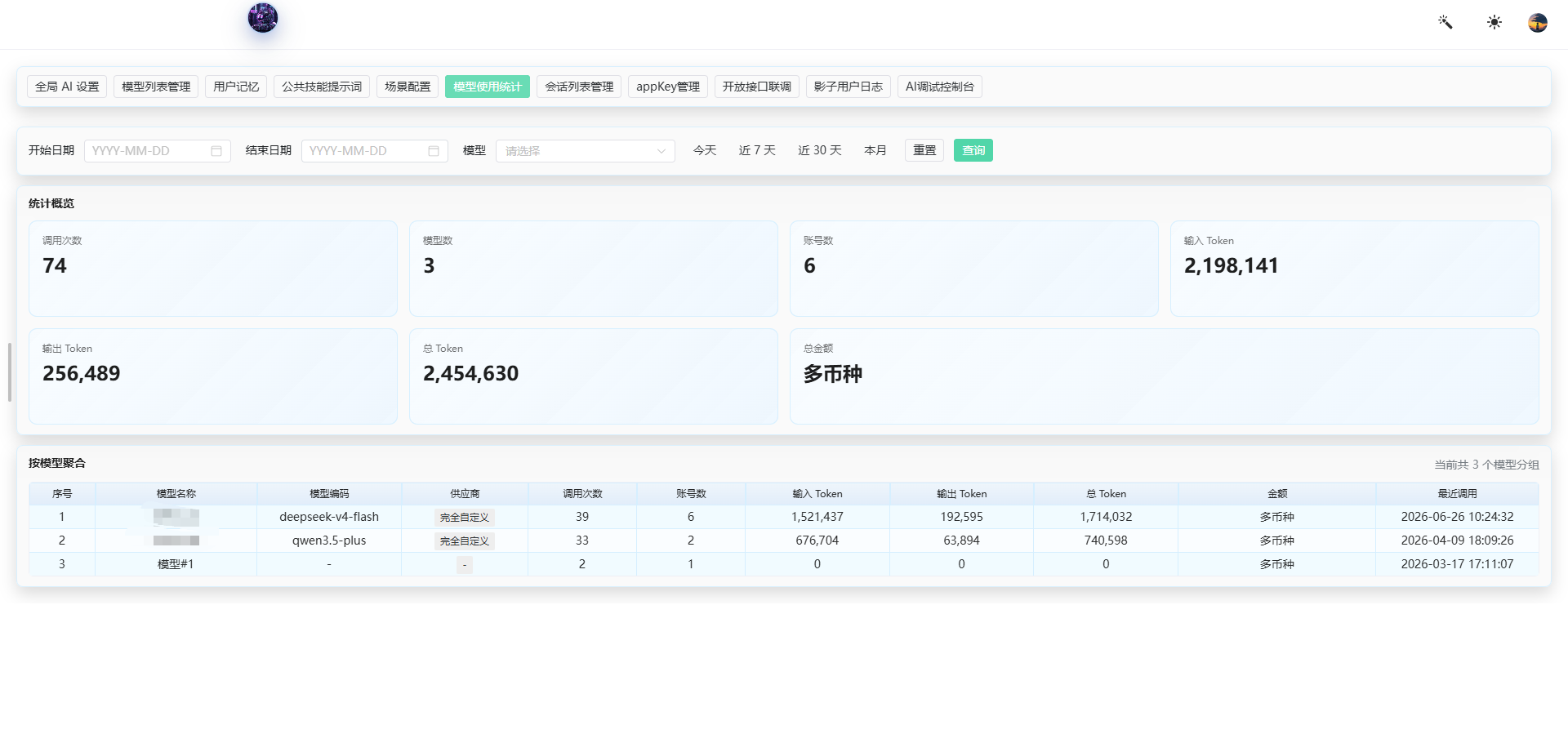Viewport: 1568px width, 743px height.
Task: Focus the 开始日期 input field
Action: 158,151
